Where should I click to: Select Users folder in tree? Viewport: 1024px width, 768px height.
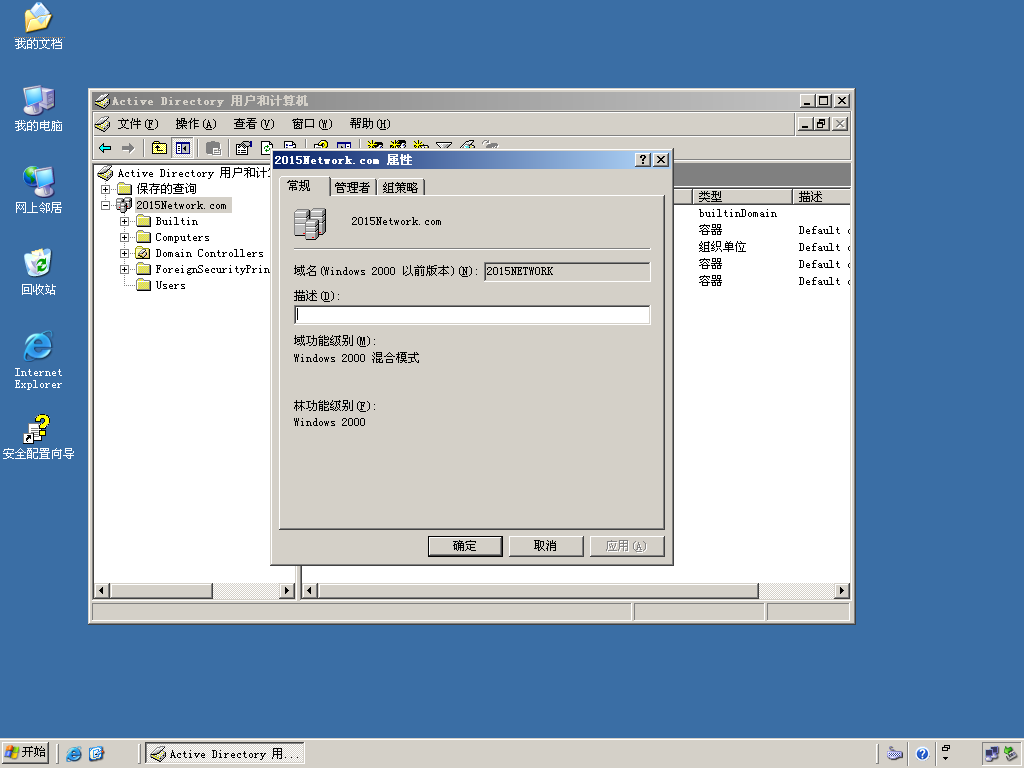[161, 285]
